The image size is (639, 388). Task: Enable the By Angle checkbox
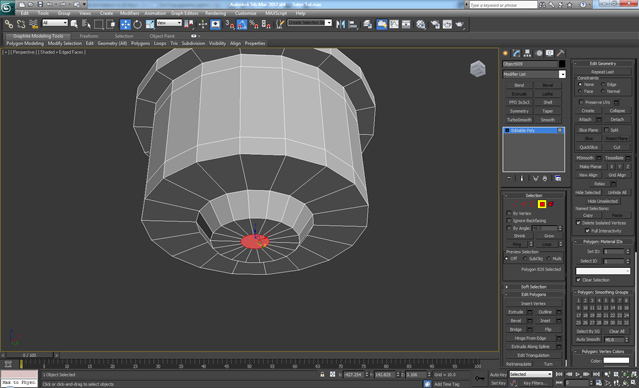[509, 228]
